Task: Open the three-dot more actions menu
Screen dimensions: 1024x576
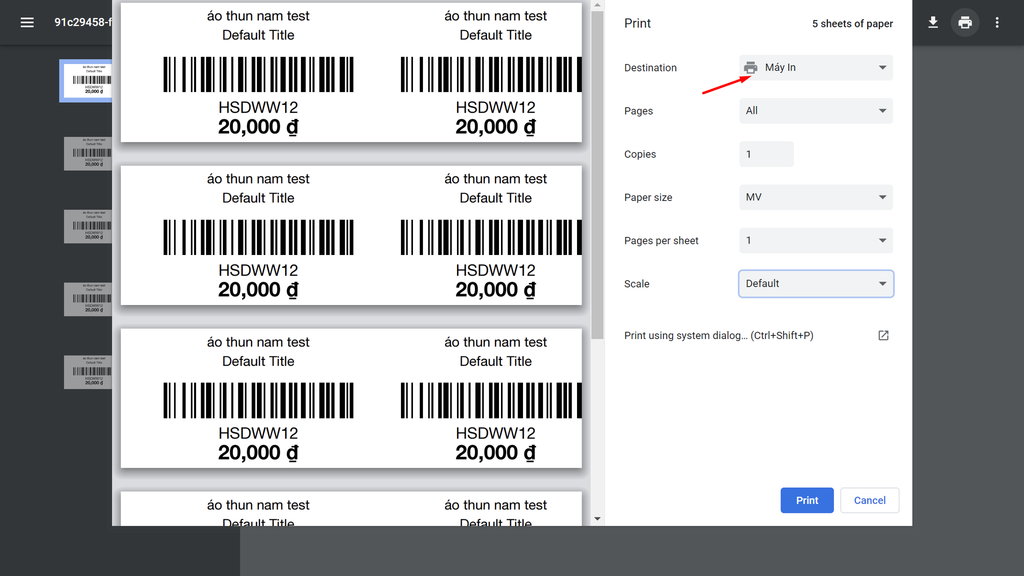Action: pos(997,23)
